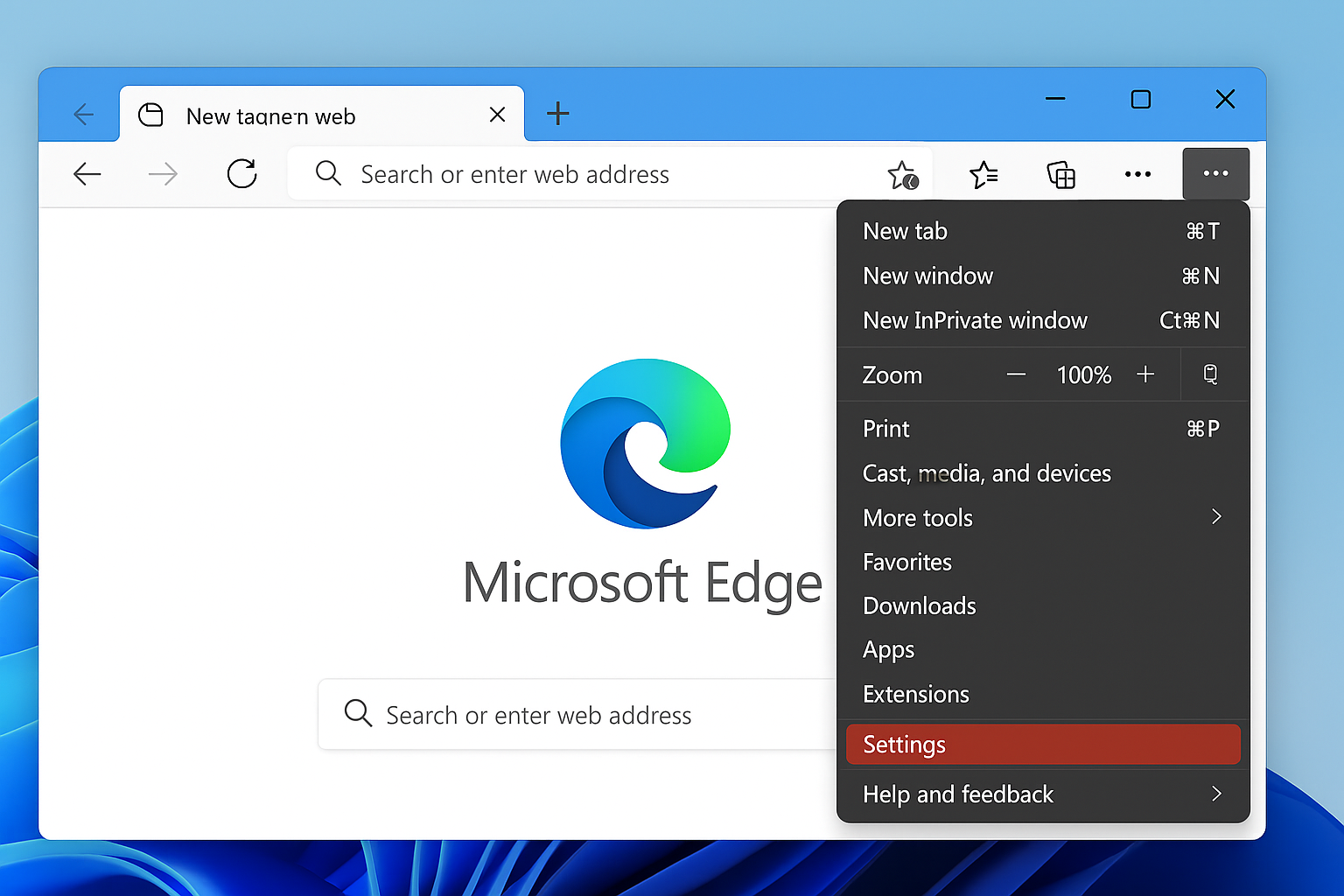1344x896 pixels.
Task: Click the forward navigation arrow
Action: 163,174
